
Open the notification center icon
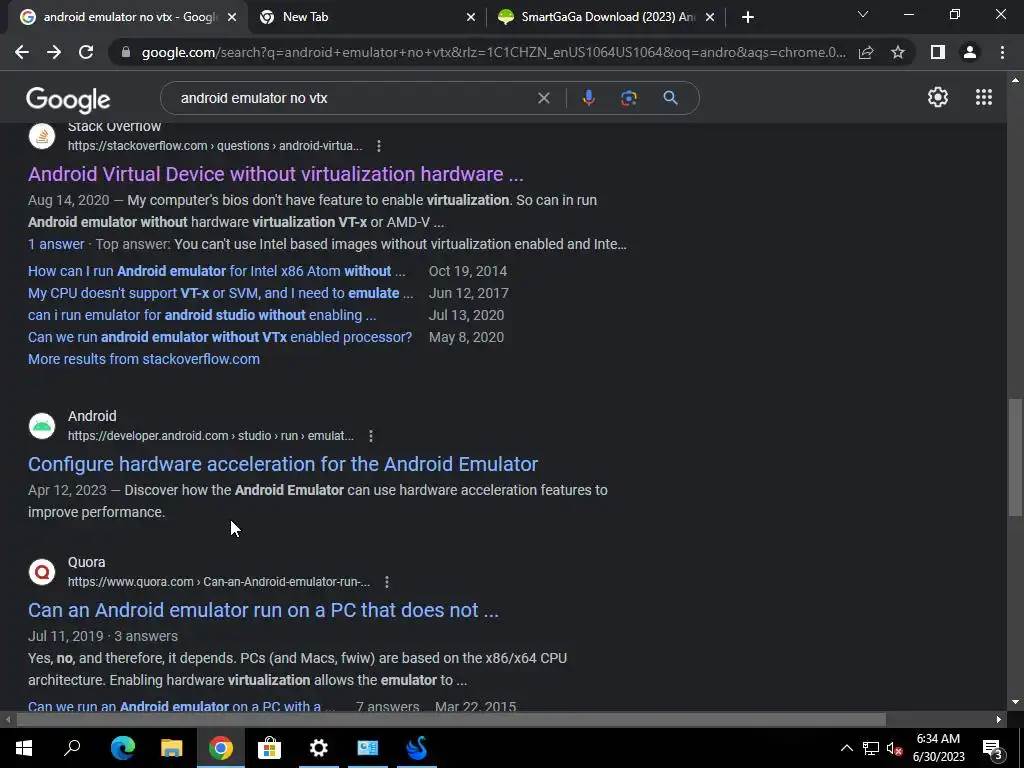click(993, 748)
